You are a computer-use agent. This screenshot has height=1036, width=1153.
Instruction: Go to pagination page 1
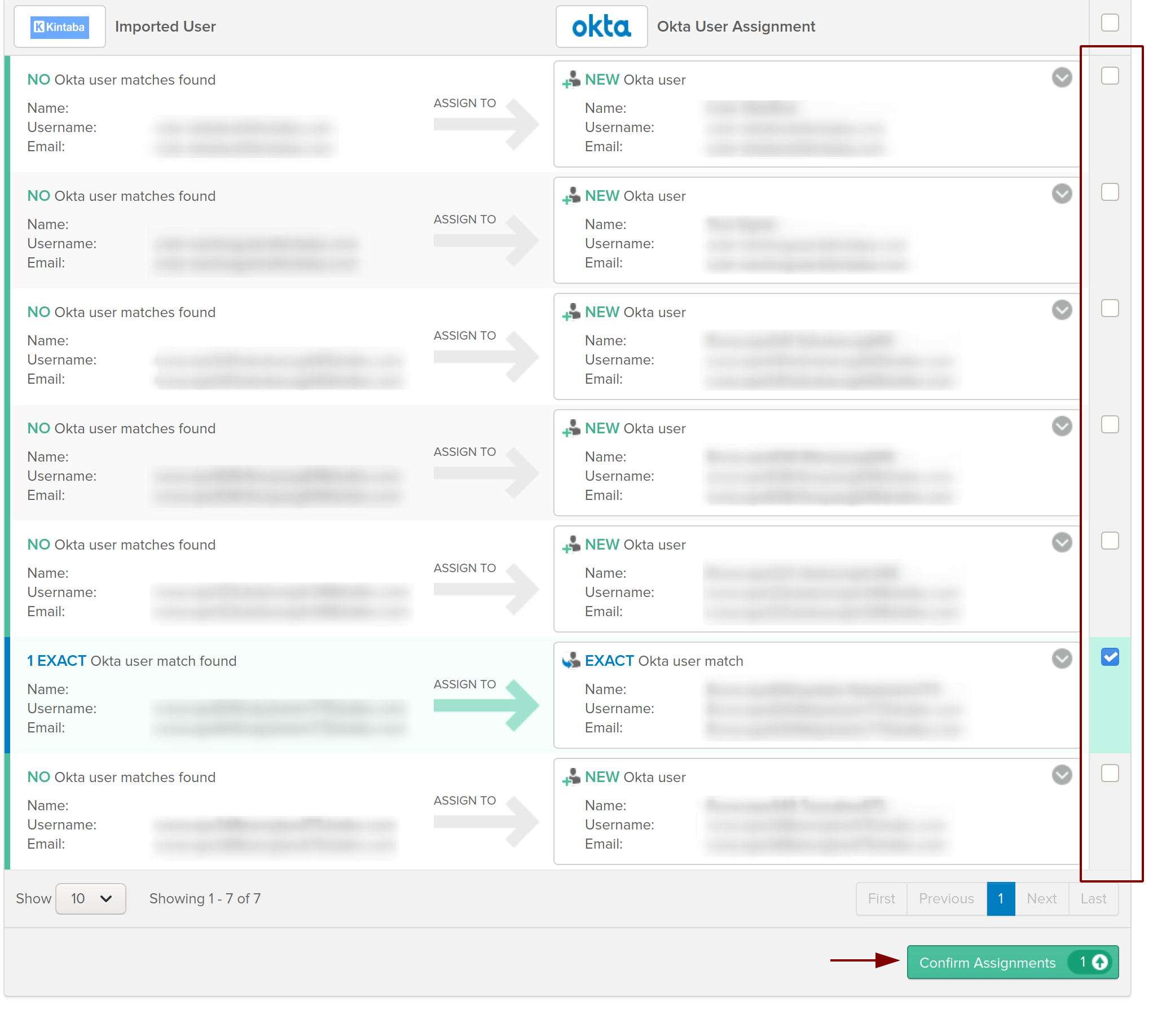1001,899
